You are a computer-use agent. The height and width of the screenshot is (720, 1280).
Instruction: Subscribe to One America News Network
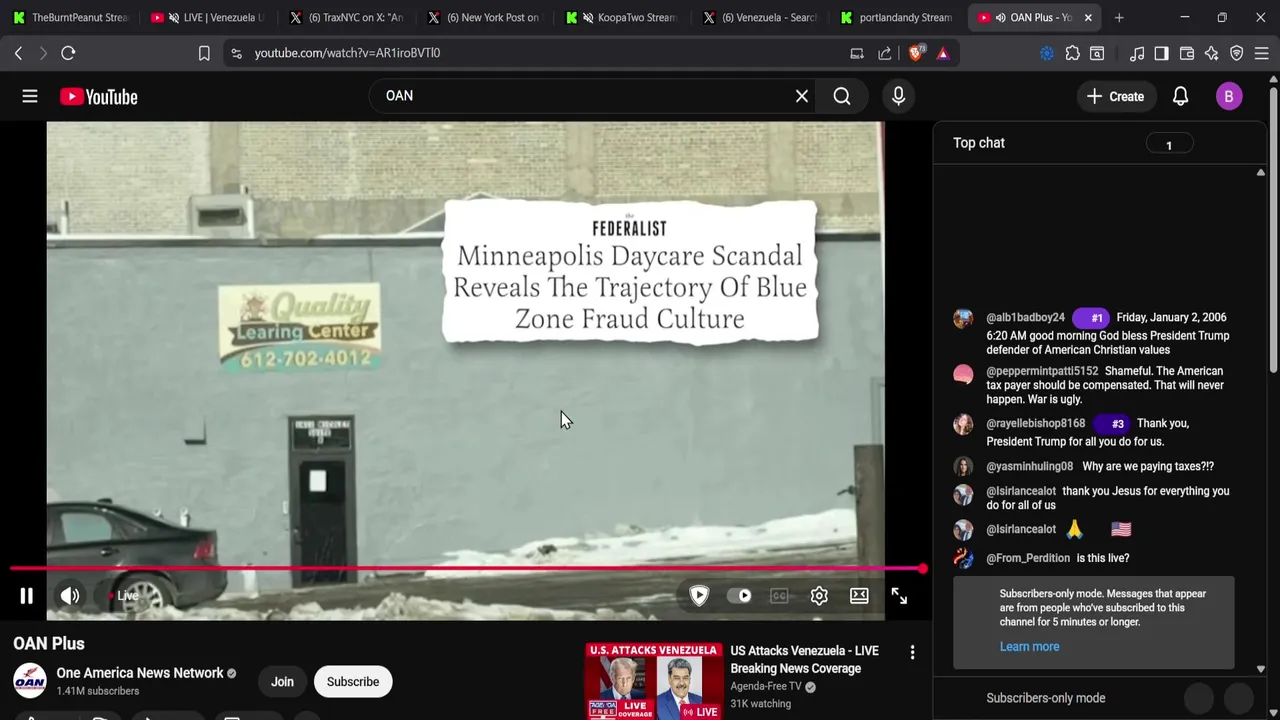click(353, 682)
